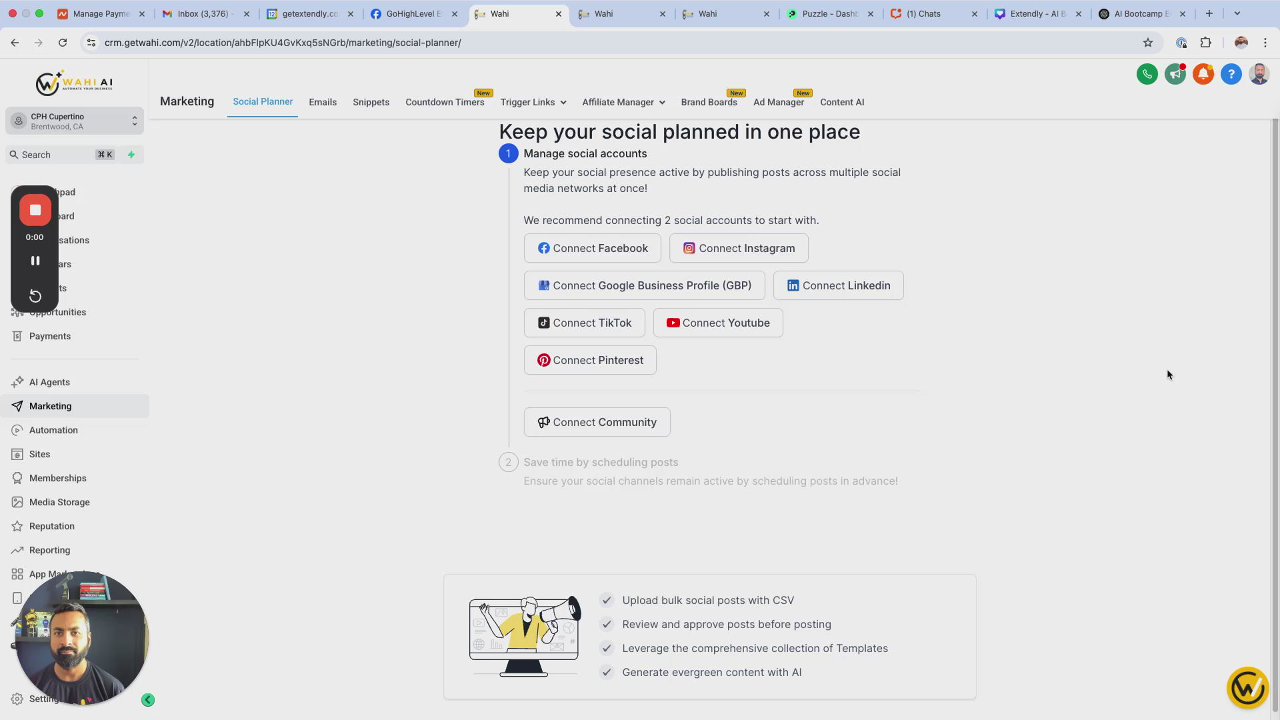Open the user profile avatar in app header
The width and height of the screenshot is (1280, 720).
[1259, 74]
